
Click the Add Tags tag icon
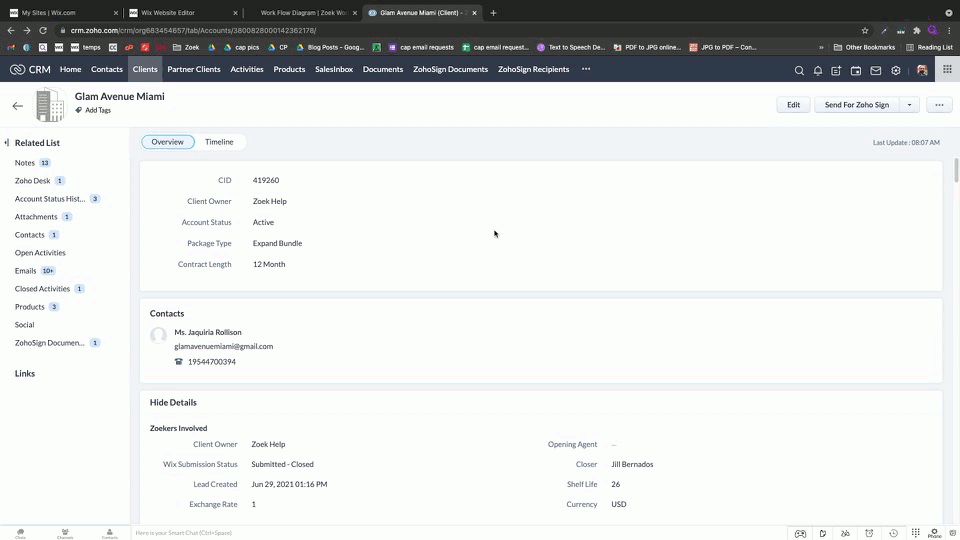(x=78, y=110)
